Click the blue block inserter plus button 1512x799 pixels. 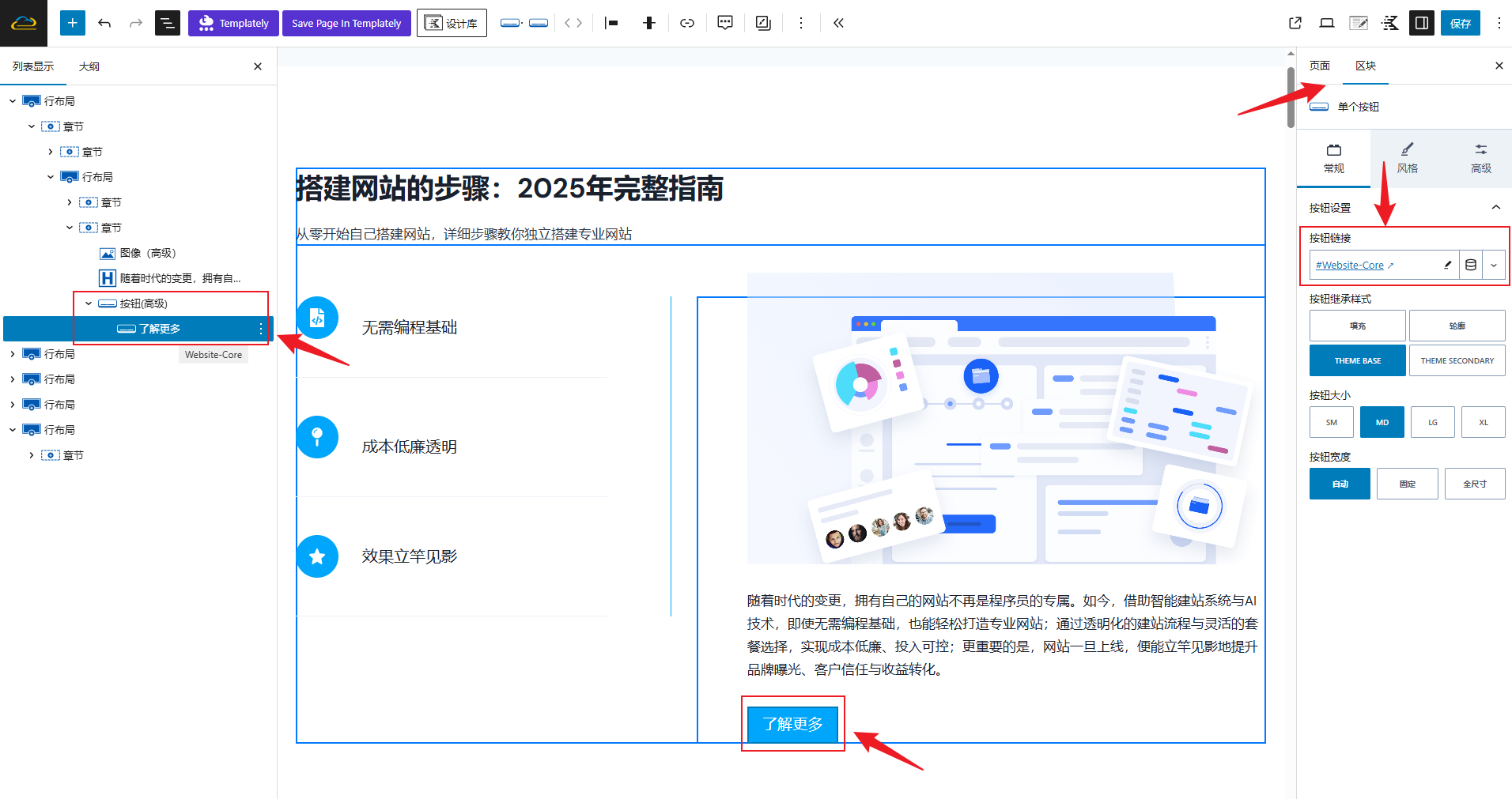[x=72, y=23]
